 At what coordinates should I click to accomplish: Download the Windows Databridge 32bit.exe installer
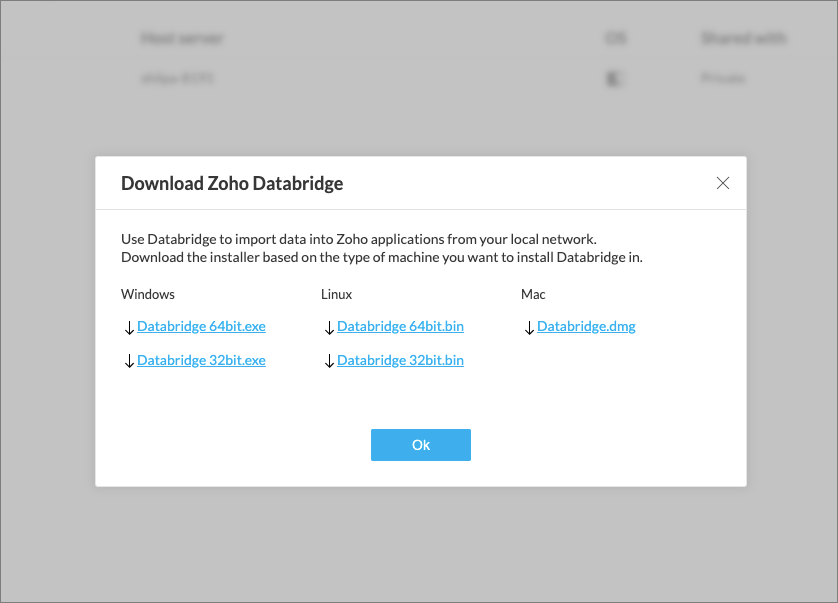(201, 360)
